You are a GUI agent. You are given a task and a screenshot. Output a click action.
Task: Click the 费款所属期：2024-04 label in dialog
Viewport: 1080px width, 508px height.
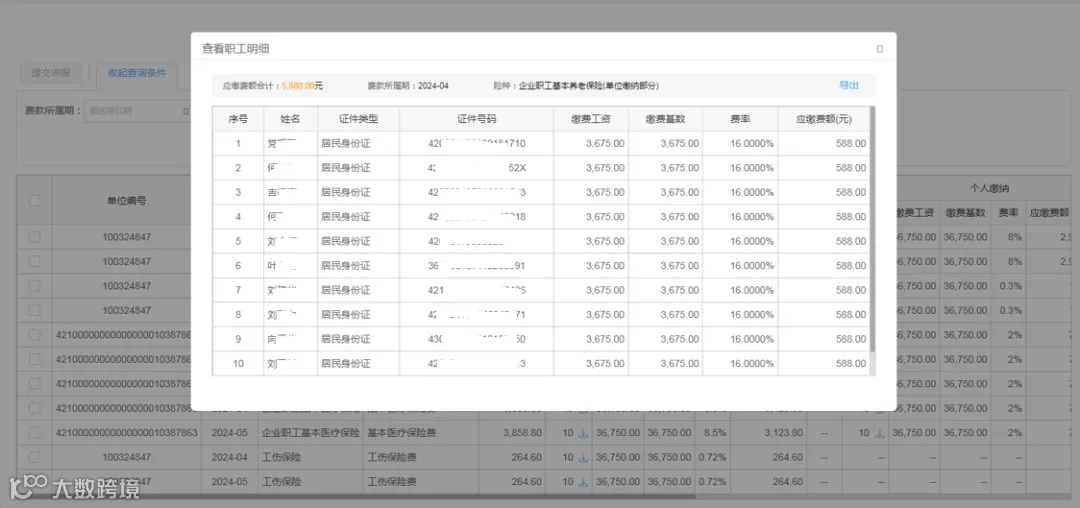(408, 86)
